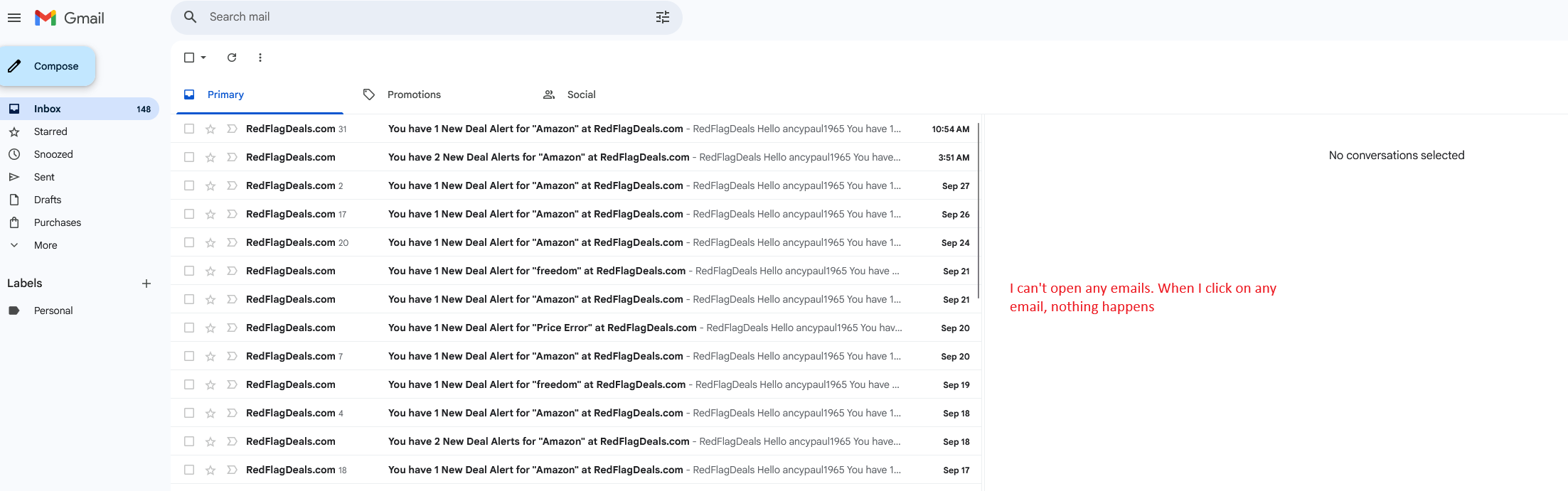This screenshot has height=491, width=1568.
Task: Click sender RedFlagDeals.com 18
Action: [297, 470]
